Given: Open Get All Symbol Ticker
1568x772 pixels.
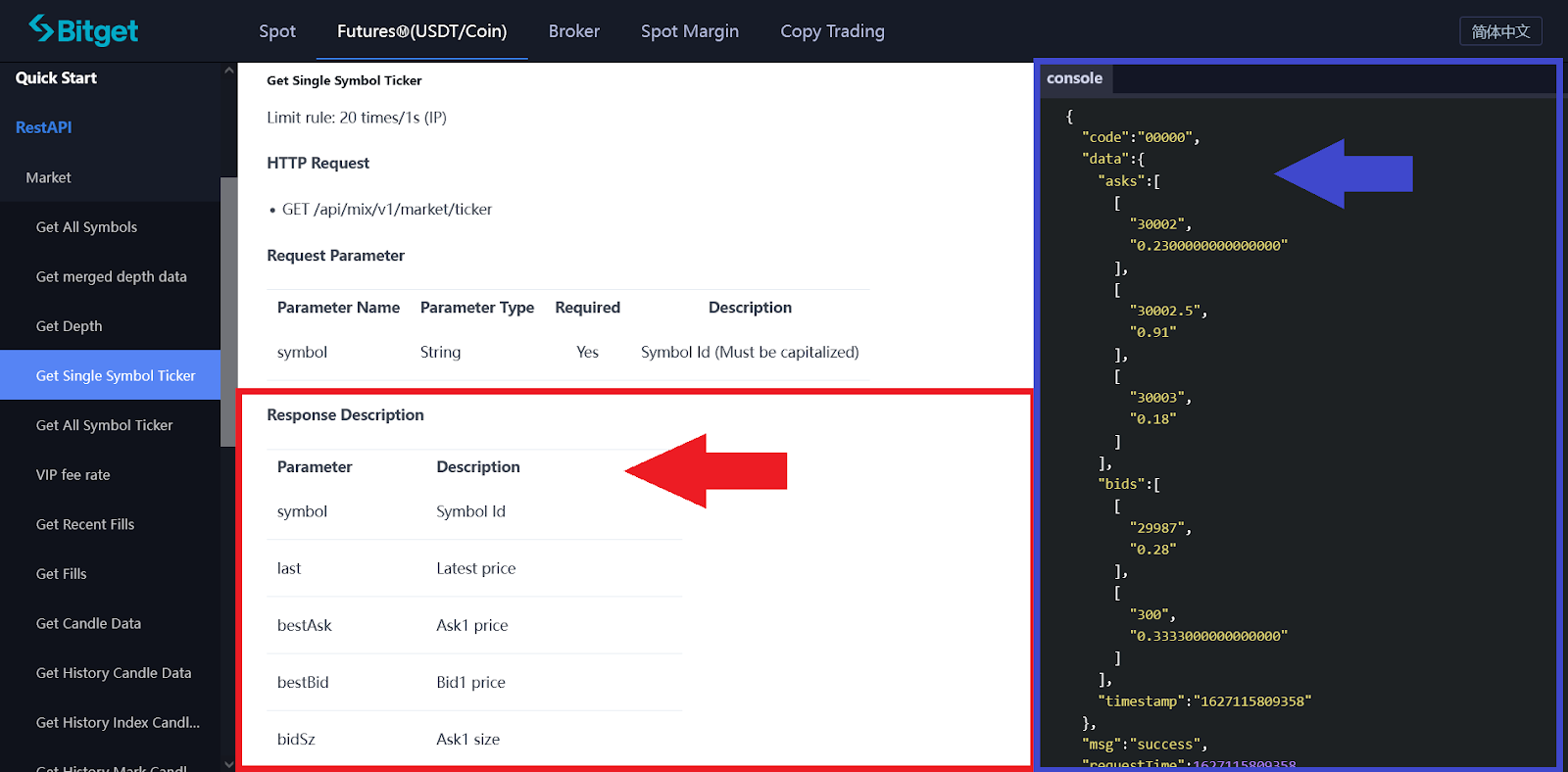Looking at the screenshot, I should [x=105, y=425].
